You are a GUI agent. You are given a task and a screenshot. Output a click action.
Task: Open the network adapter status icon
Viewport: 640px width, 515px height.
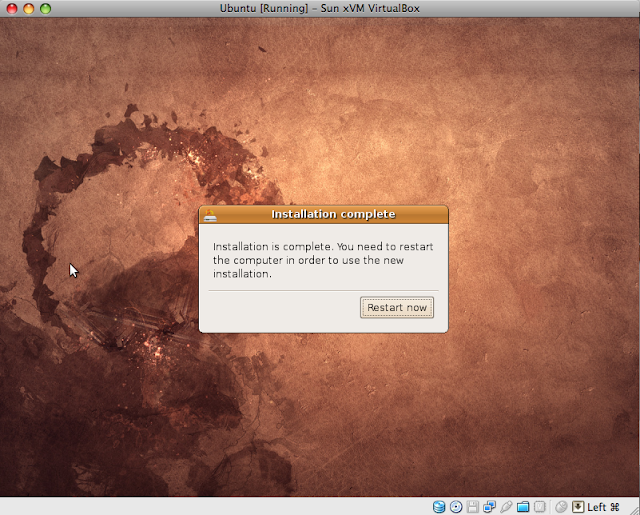coord(489,507)
